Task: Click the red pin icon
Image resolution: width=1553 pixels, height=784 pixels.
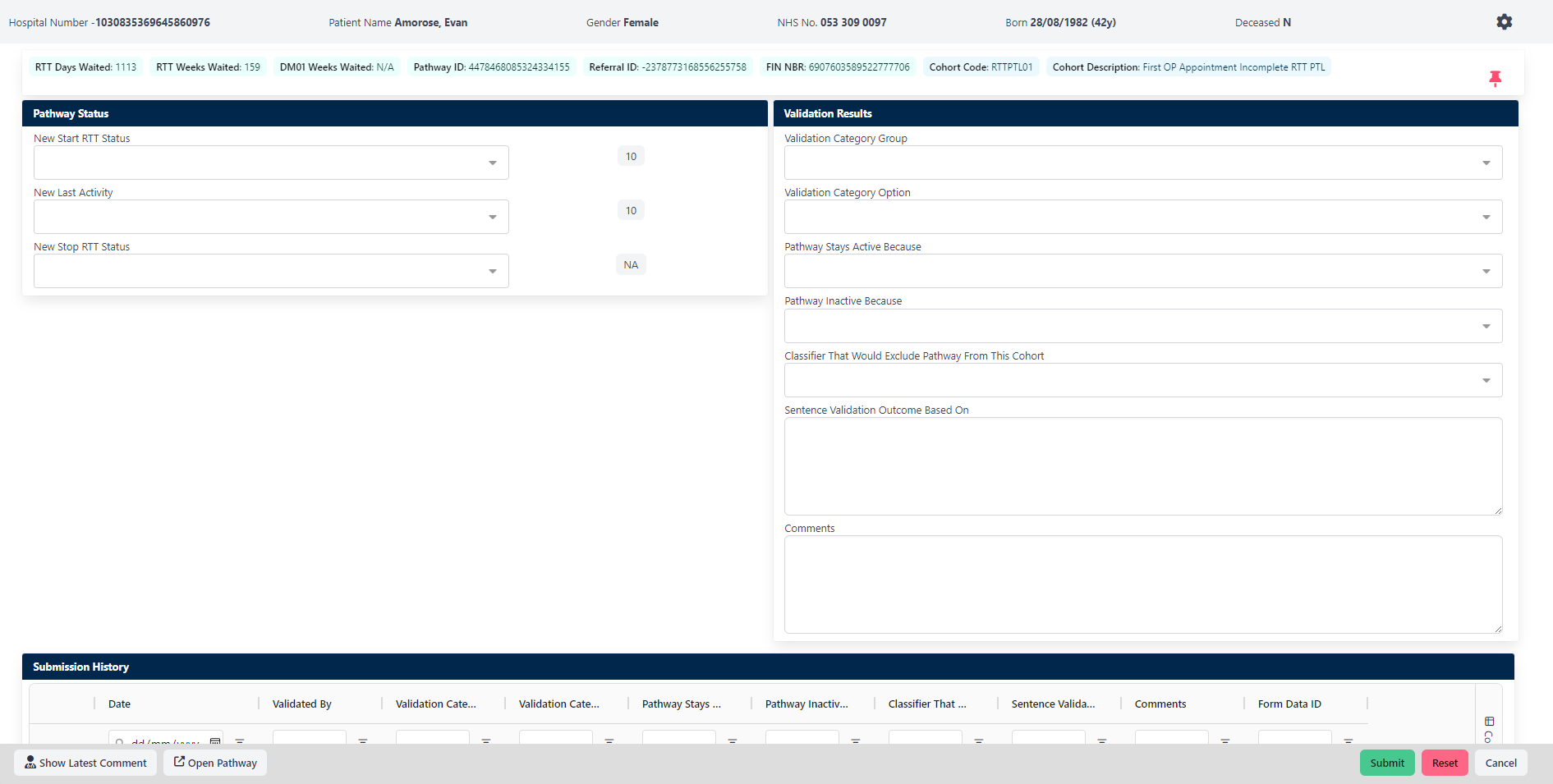Action: (1495, 78)
